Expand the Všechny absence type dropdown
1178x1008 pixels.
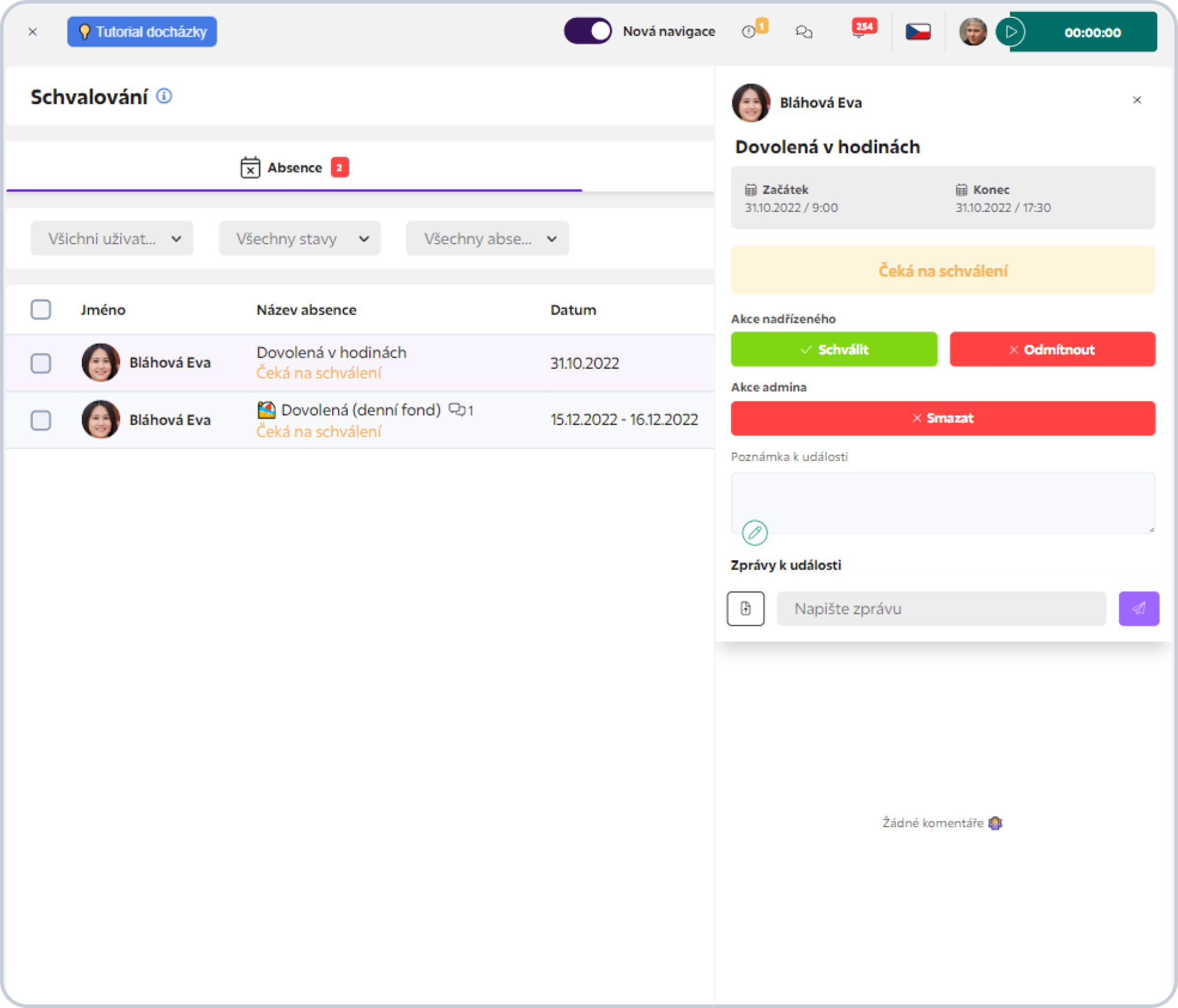pyautogui.click(x=487, y=239)
